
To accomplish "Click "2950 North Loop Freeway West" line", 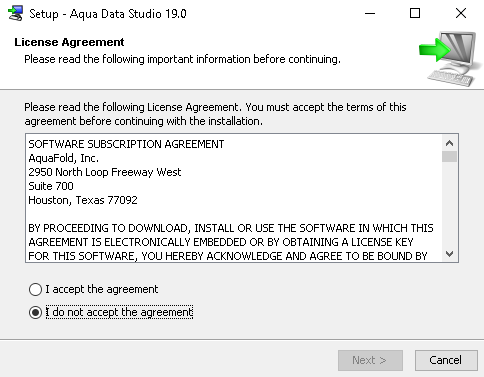I will coord(105,172).
